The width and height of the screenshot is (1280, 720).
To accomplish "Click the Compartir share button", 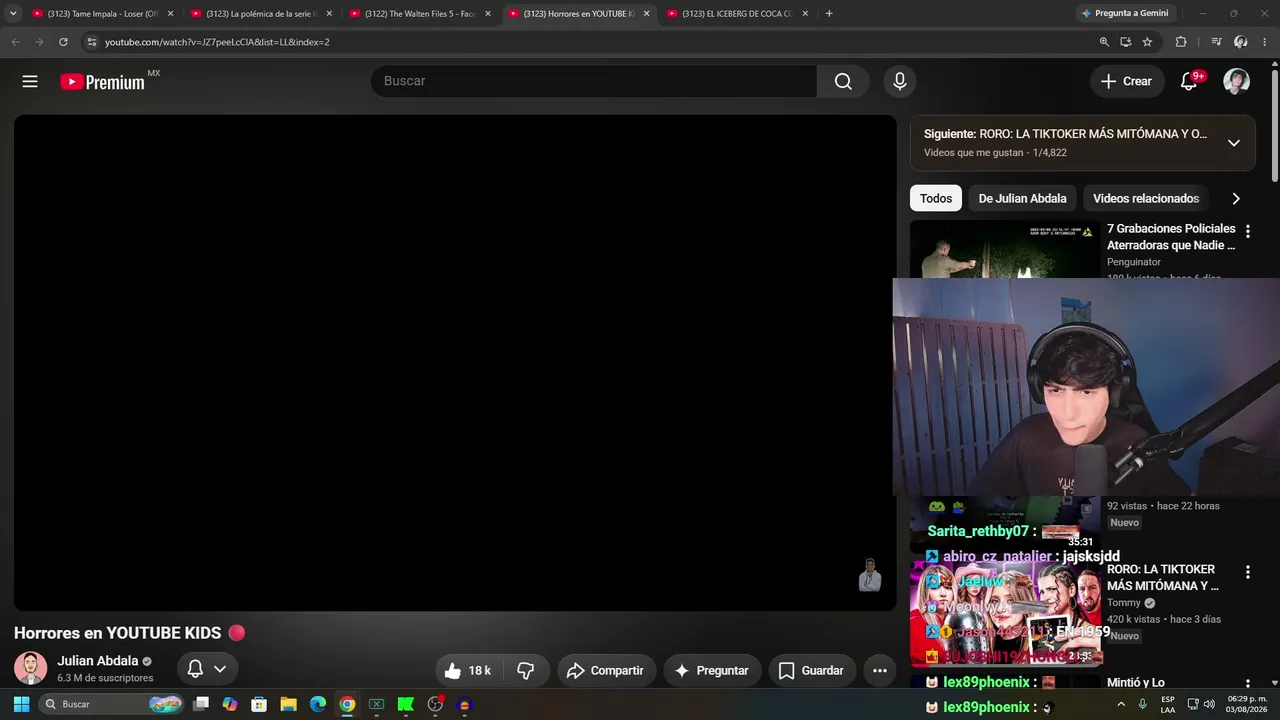I will click(606, 670).
